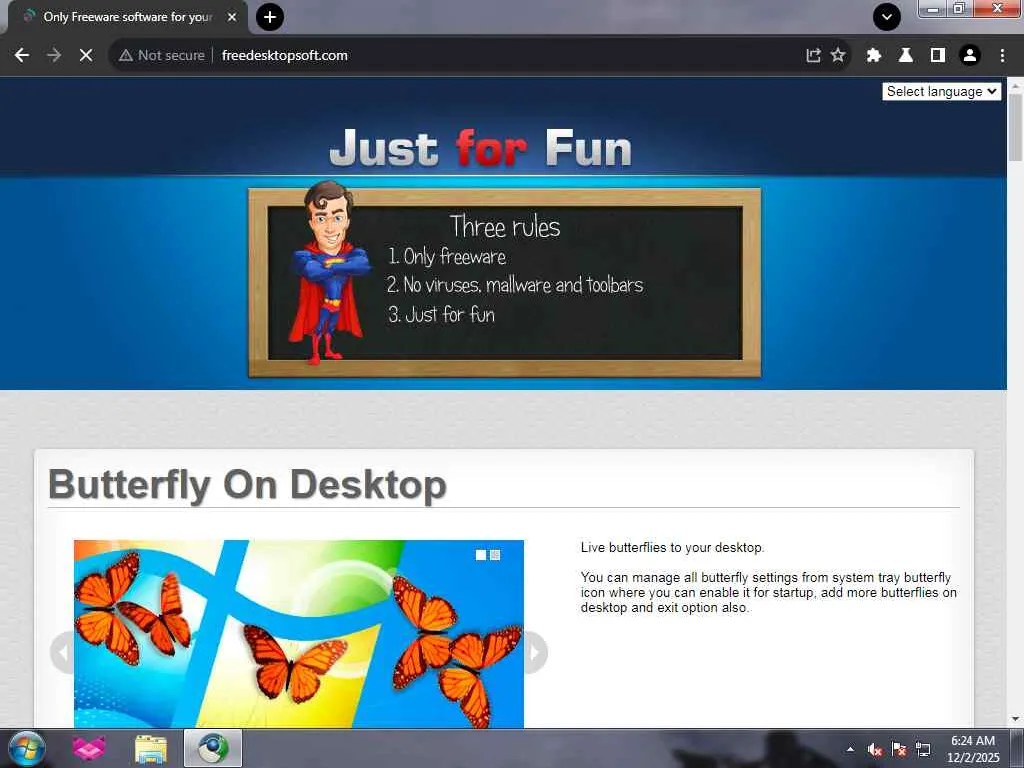
Task: Click the freedesktopsoft.com address bar
Action: [x=285, y=56]
